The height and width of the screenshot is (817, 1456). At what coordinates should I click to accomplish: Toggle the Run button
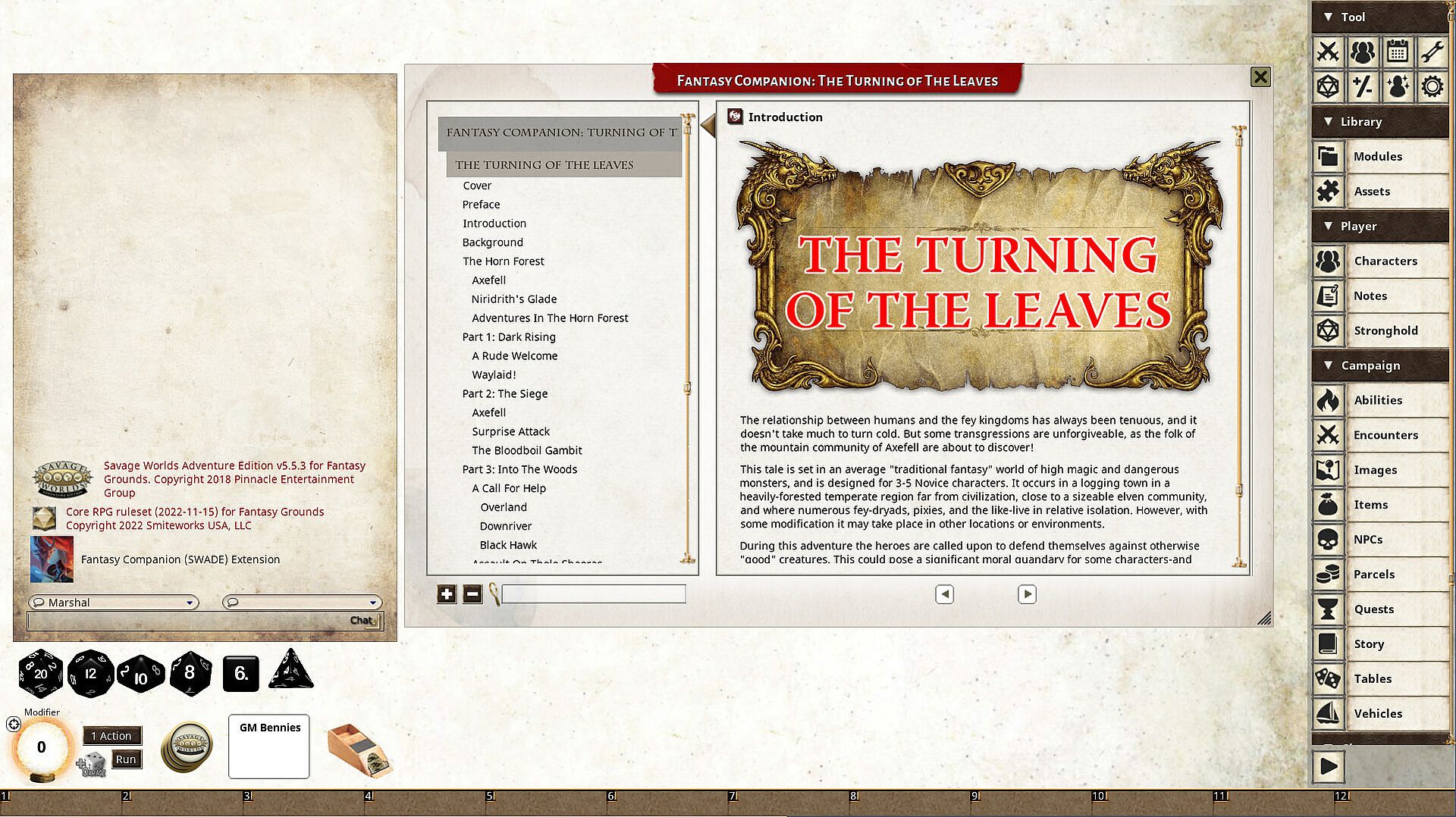[x=126, y=759]
